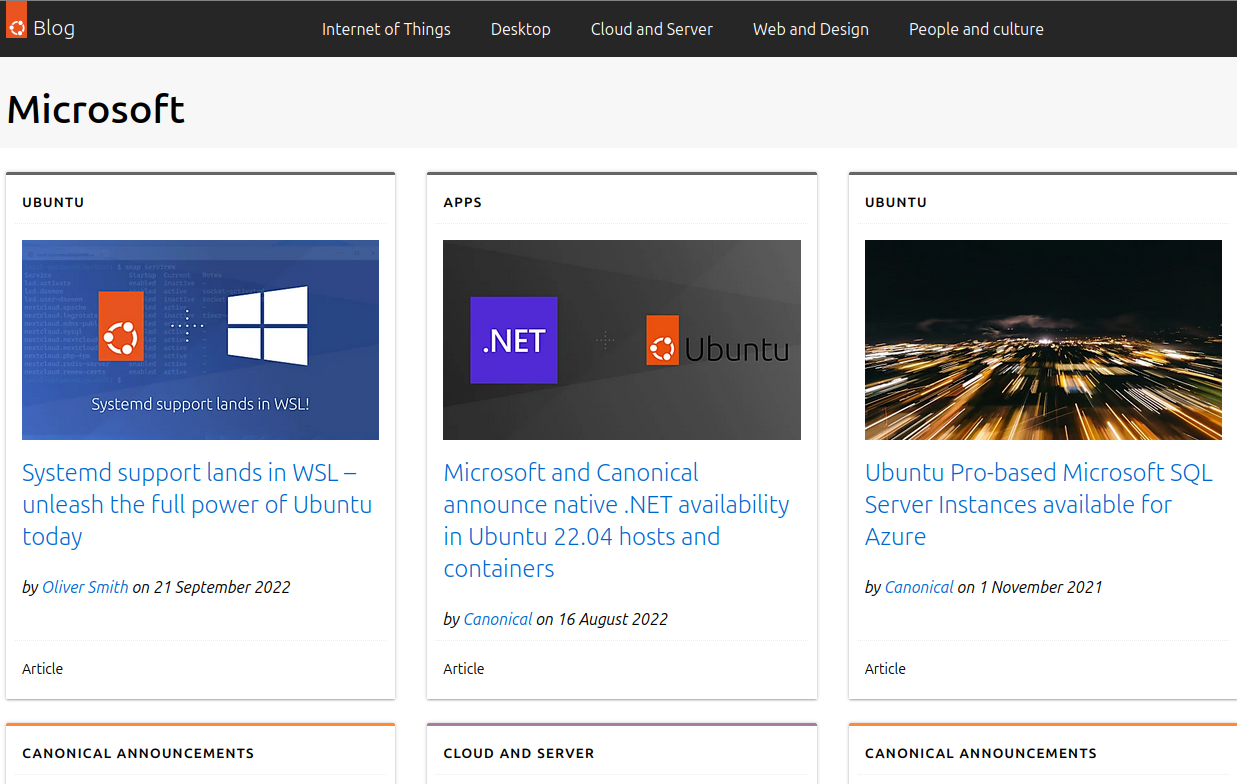Click the purple .NET logo icon

point(514,340)
